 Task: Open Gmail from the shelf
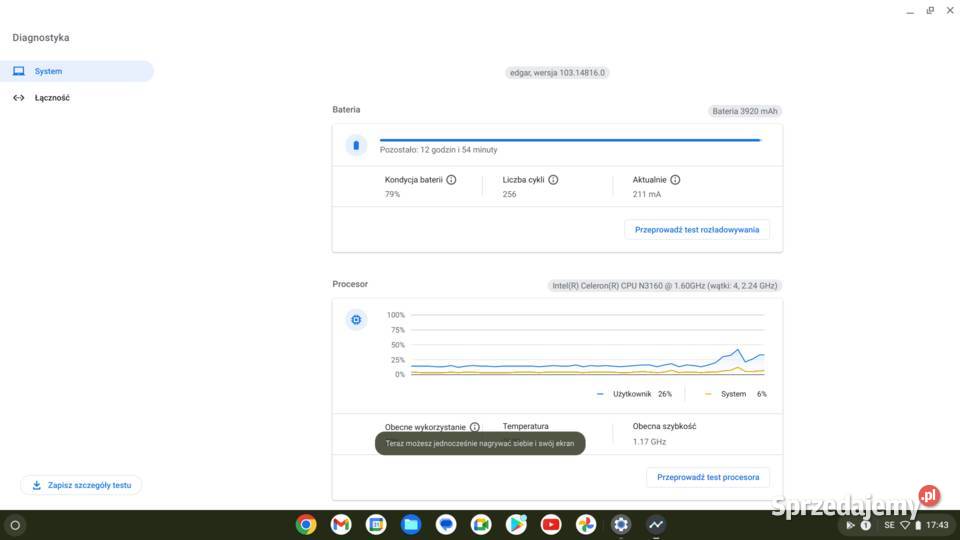341,525
